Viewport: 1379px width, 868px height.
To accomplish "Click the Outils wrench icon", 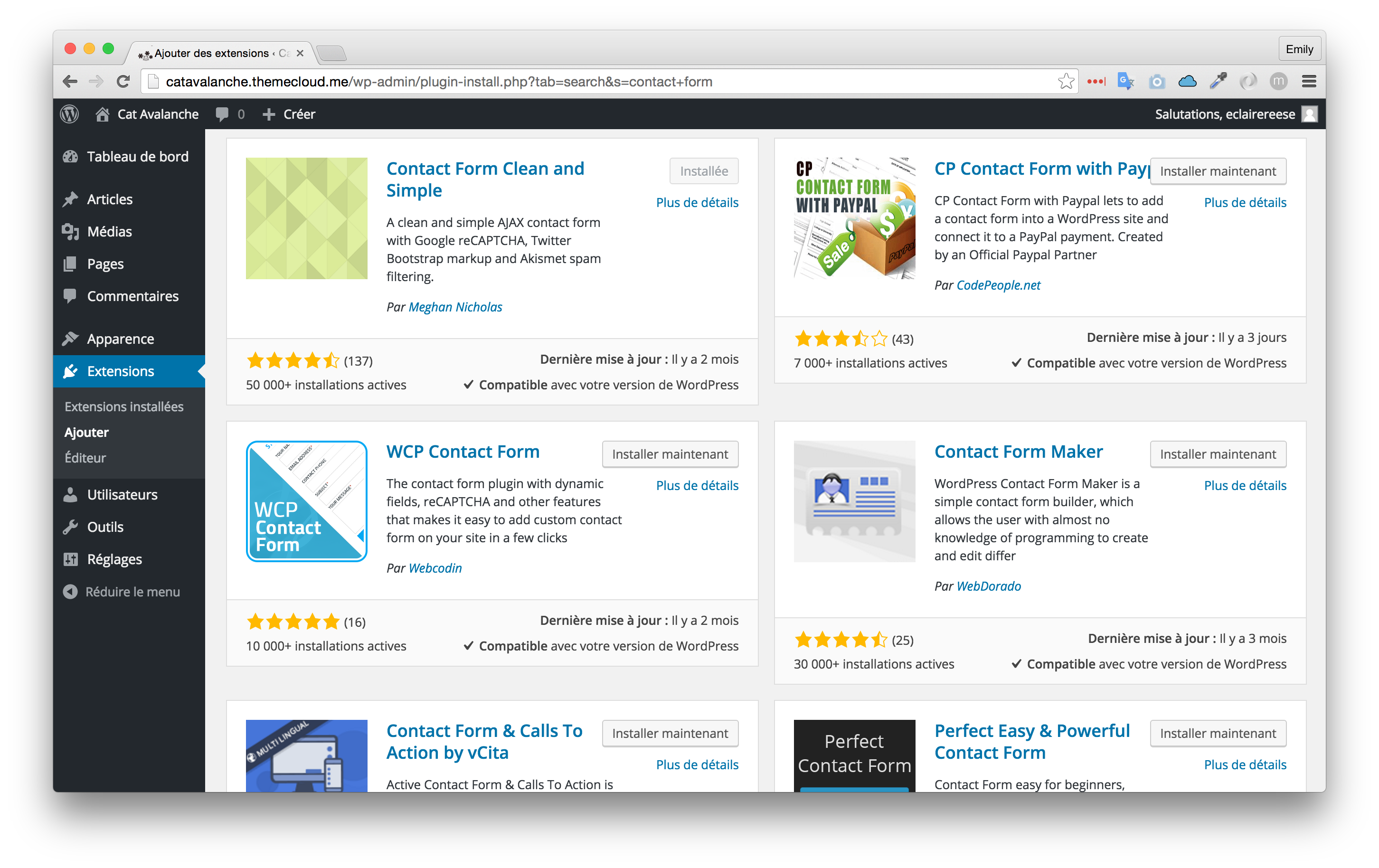I will click(x=70, y=527).
